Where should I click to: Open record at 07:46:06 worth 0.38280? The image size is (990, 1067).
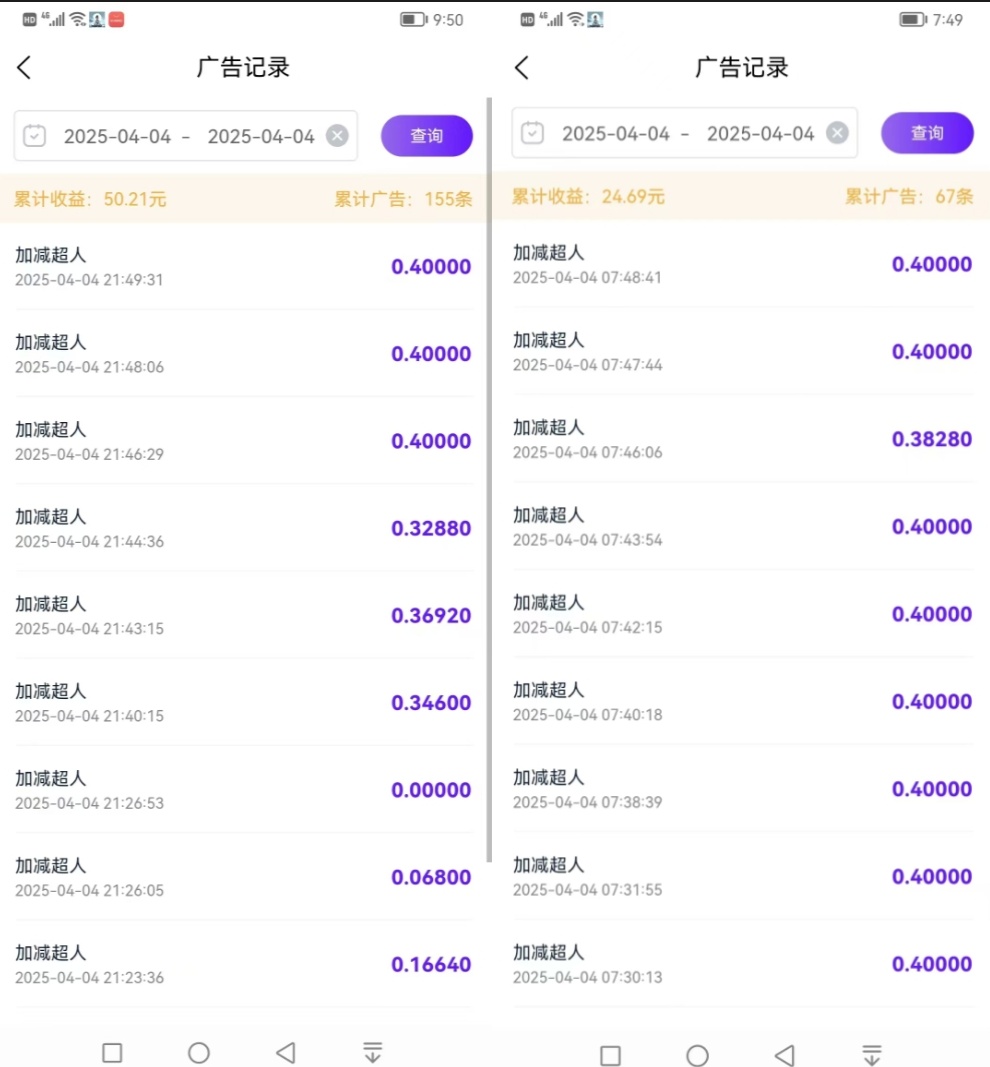[x=742, y=439]
